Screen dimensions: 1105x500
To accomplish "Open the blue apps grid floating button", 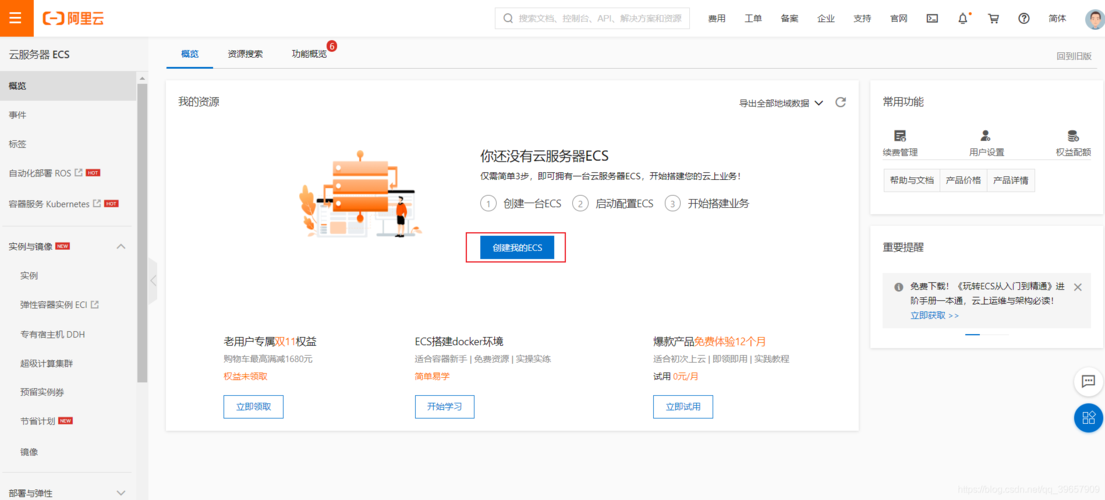I will click(1088, 418).
